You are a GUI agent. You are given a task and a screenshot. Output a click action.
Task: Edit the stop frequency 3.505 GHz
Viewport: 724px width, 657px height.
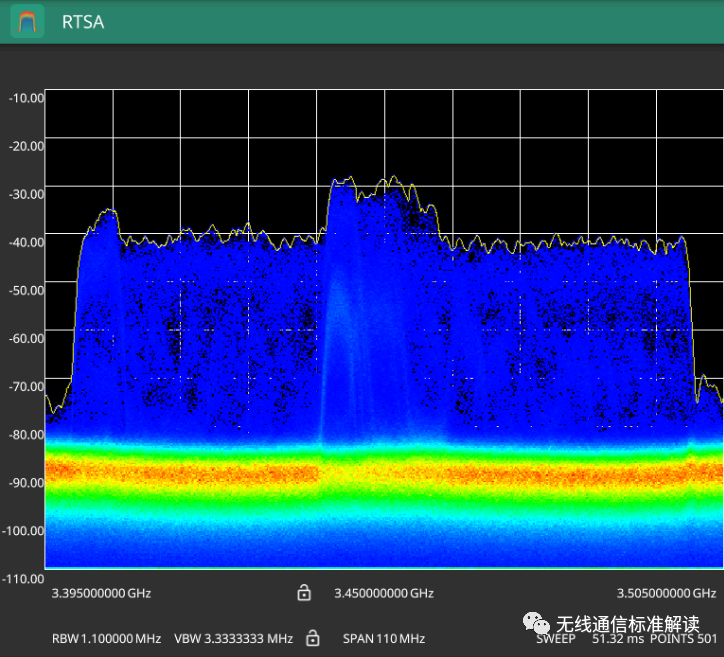pos(665,593)
